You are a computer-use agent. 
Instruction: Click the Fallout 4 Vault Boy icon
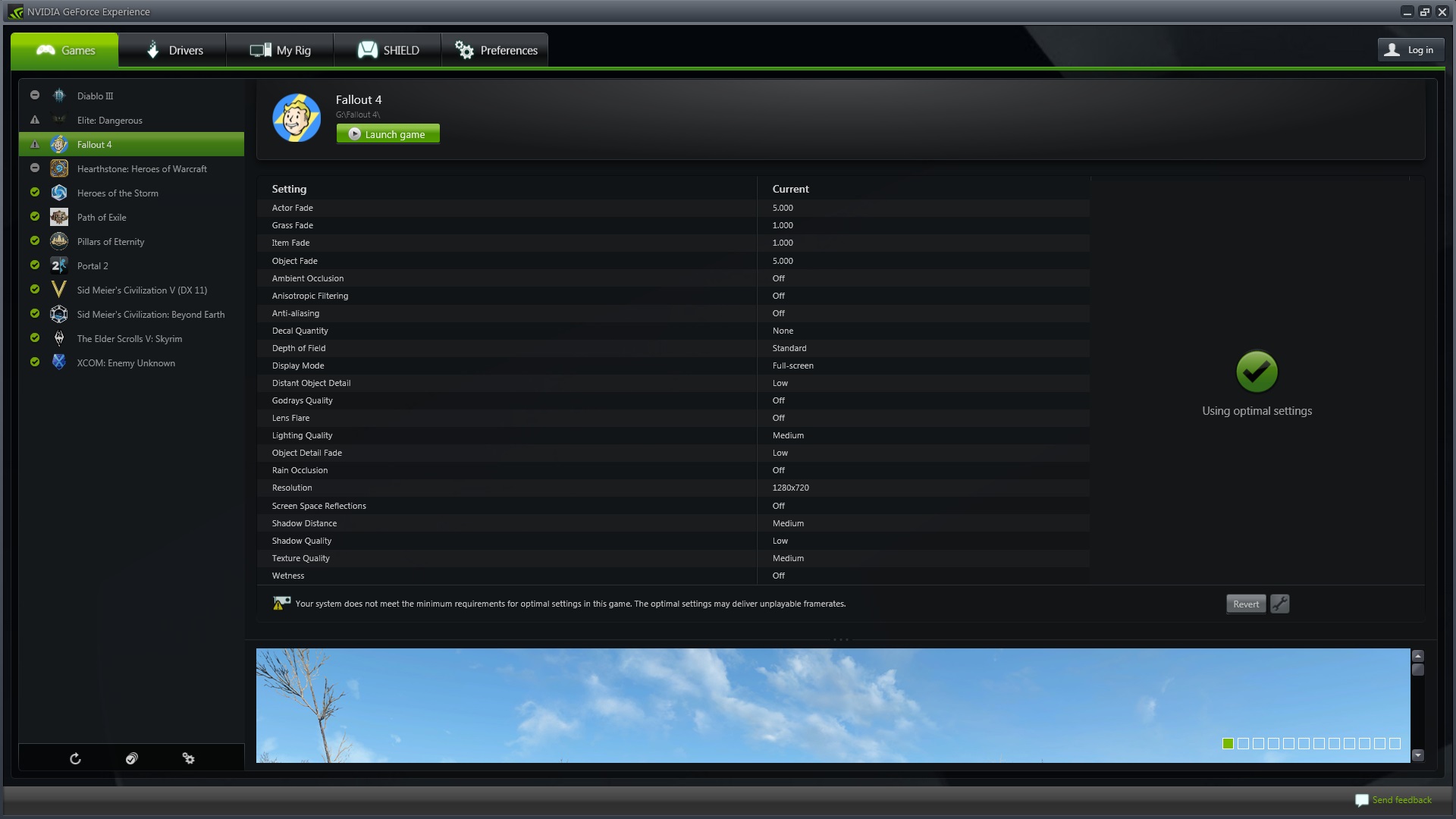point(297,118)
